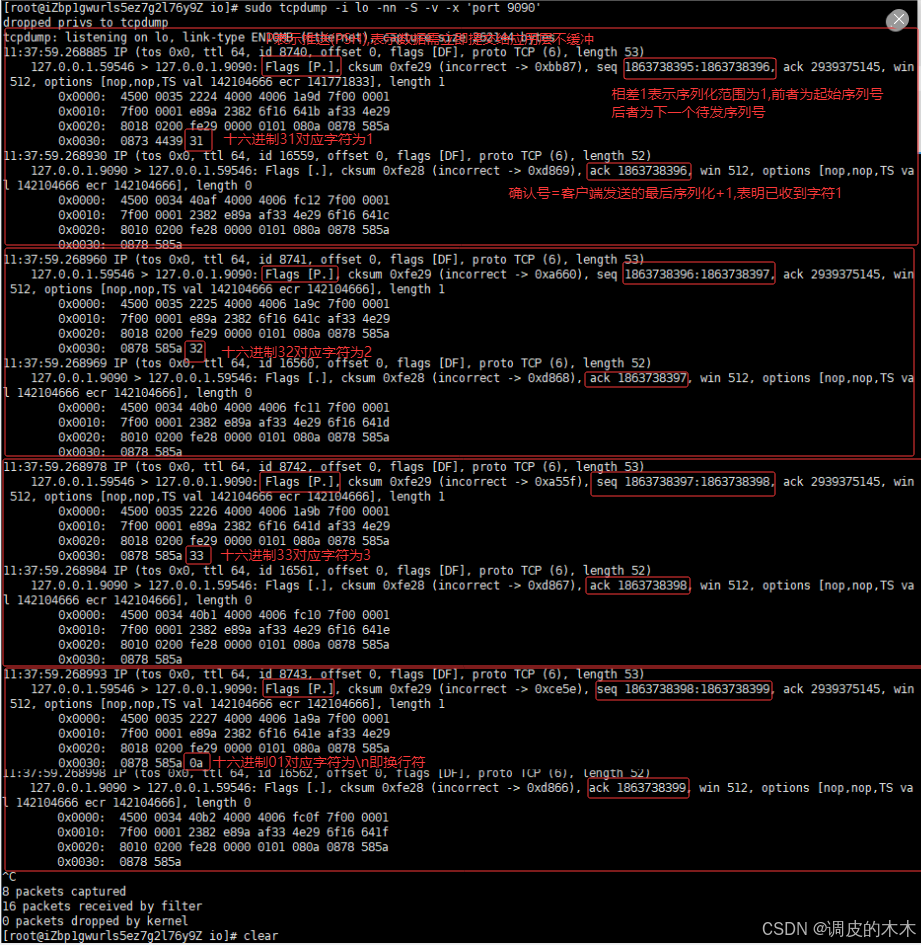921x945 pixels.
Task: Click 'id 16559' in first ack packet
Action: (x=286, y=155)
